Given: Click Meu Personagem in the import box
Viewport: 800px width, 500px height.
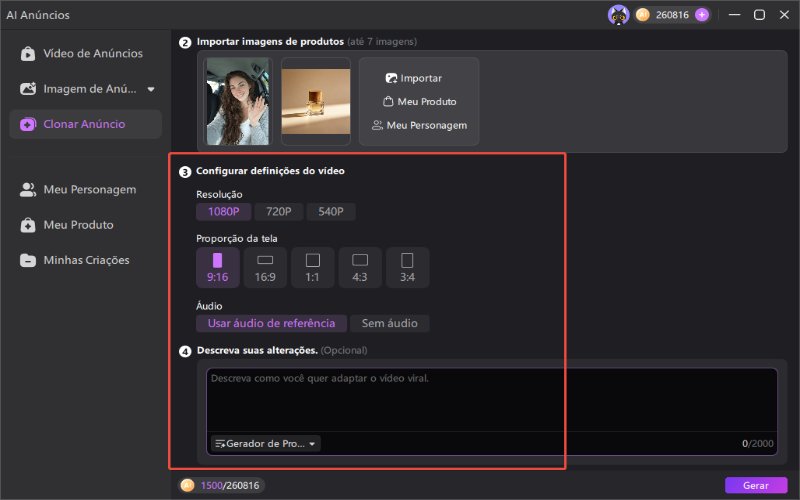Looking at the screenshot, I should 419,125.
